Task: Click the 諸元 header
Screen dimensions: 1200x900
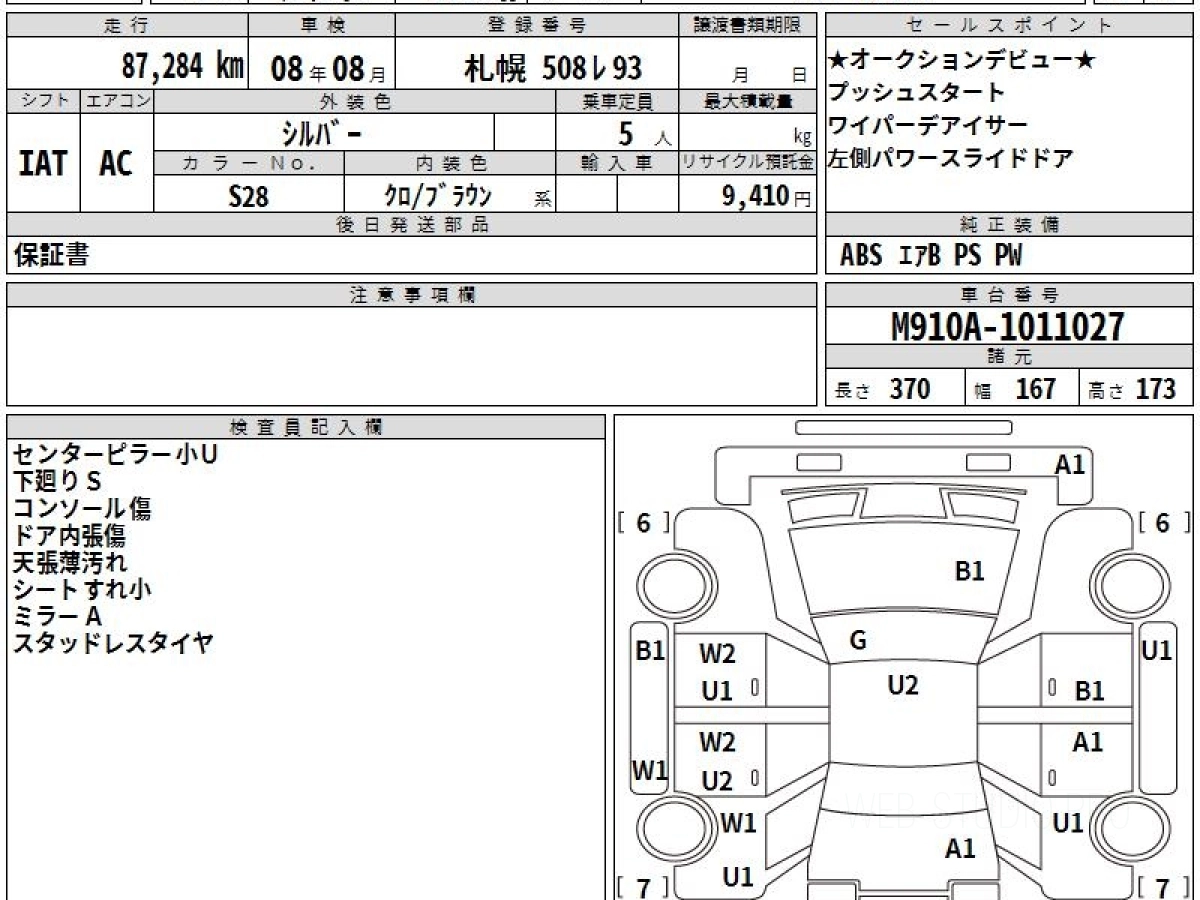Action: (1010, 357)
